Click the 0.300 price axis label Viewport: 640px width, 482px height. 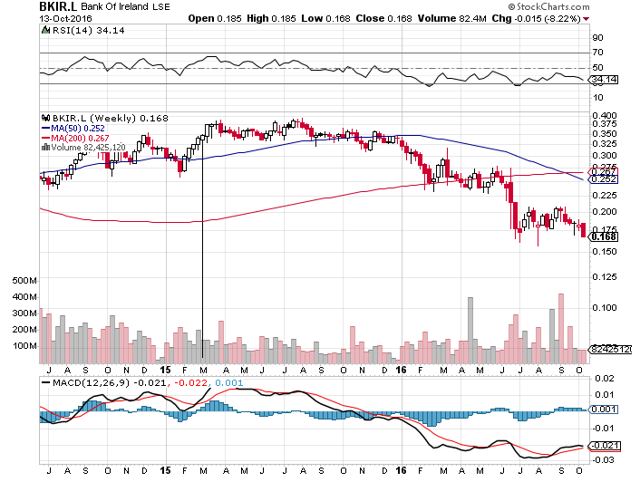pyautogui.click(x=604, y=156)
